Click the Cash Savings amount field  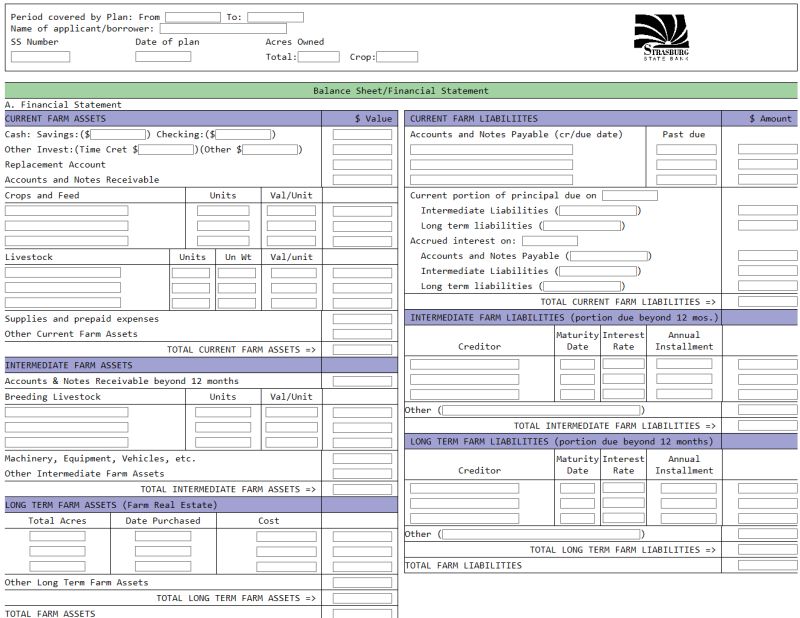[x=118, y=134]
